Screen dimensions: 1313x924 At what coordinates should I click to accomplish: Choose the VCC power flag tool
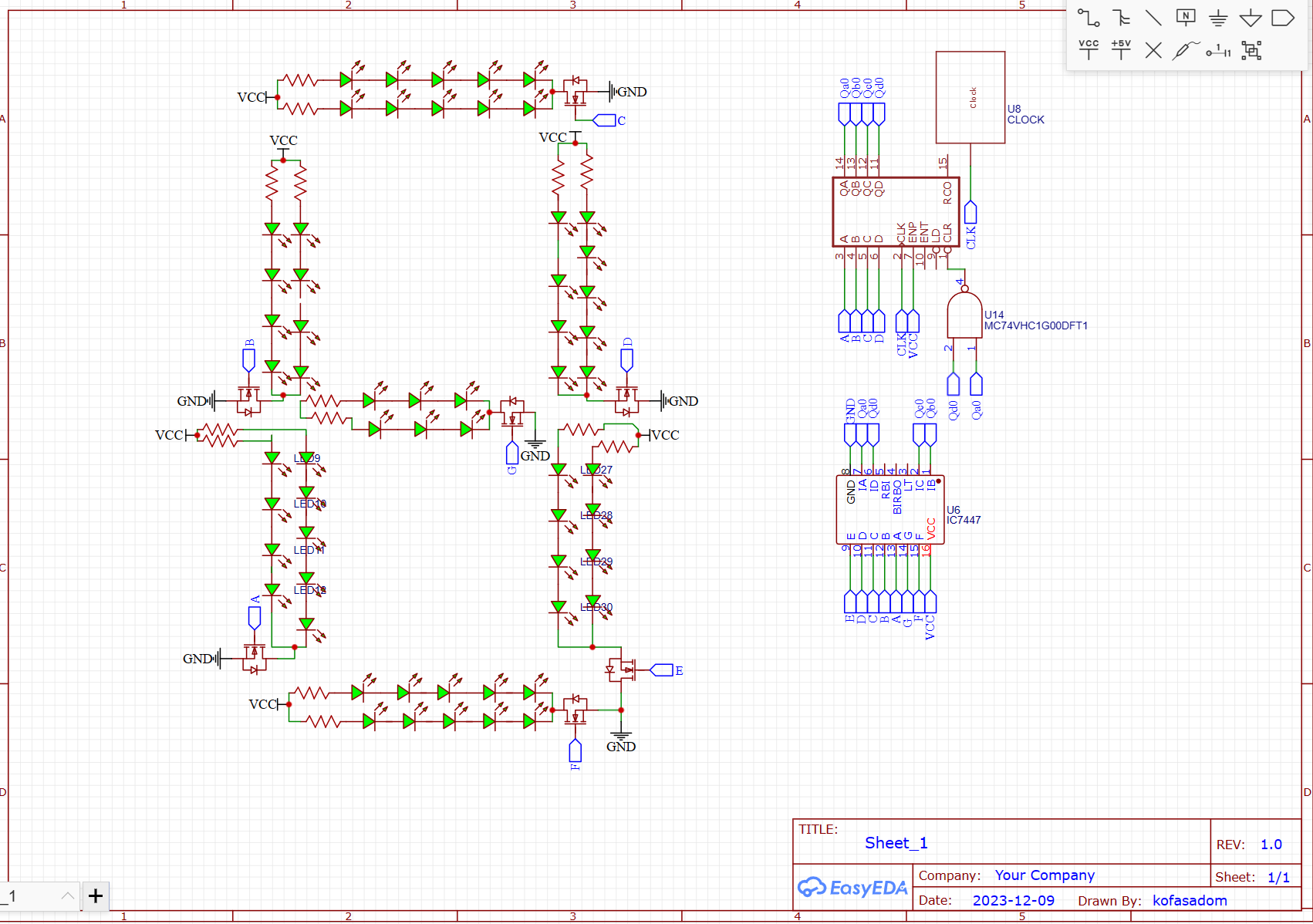tap(1089, 50)
